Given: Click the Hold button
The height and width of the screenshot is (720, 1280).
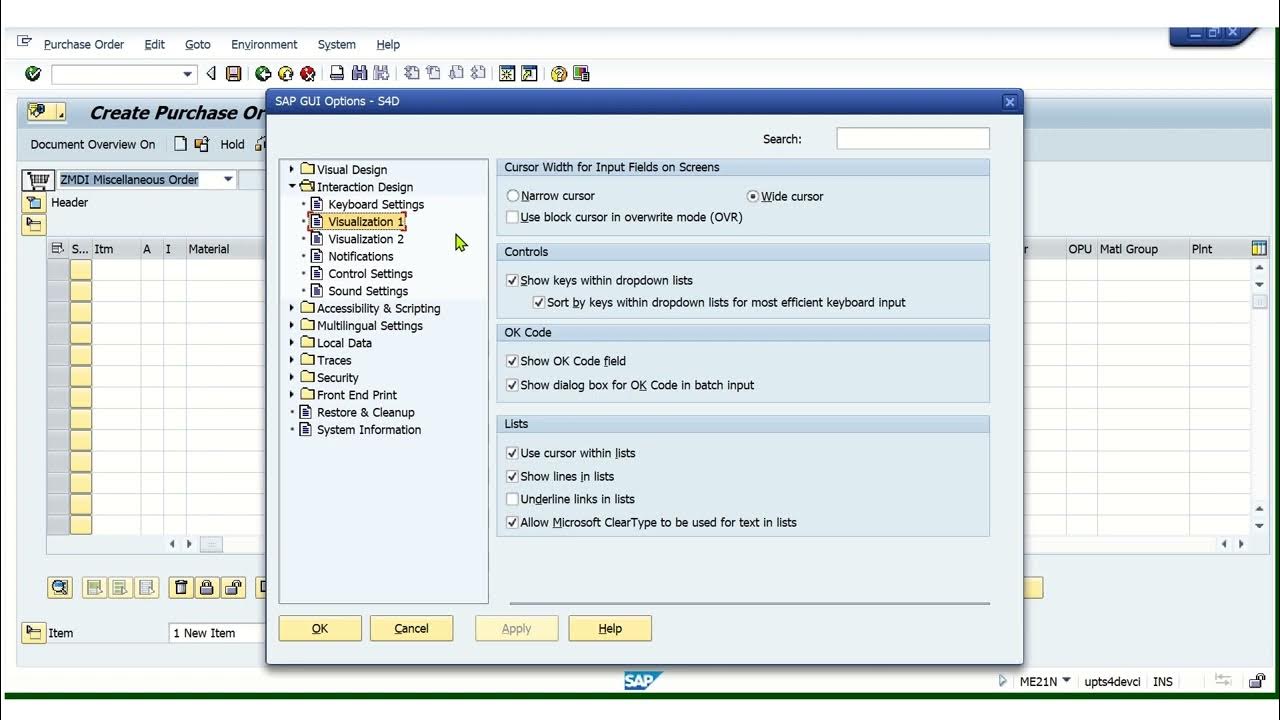Looking at the screenshot, I should [232, 144].
